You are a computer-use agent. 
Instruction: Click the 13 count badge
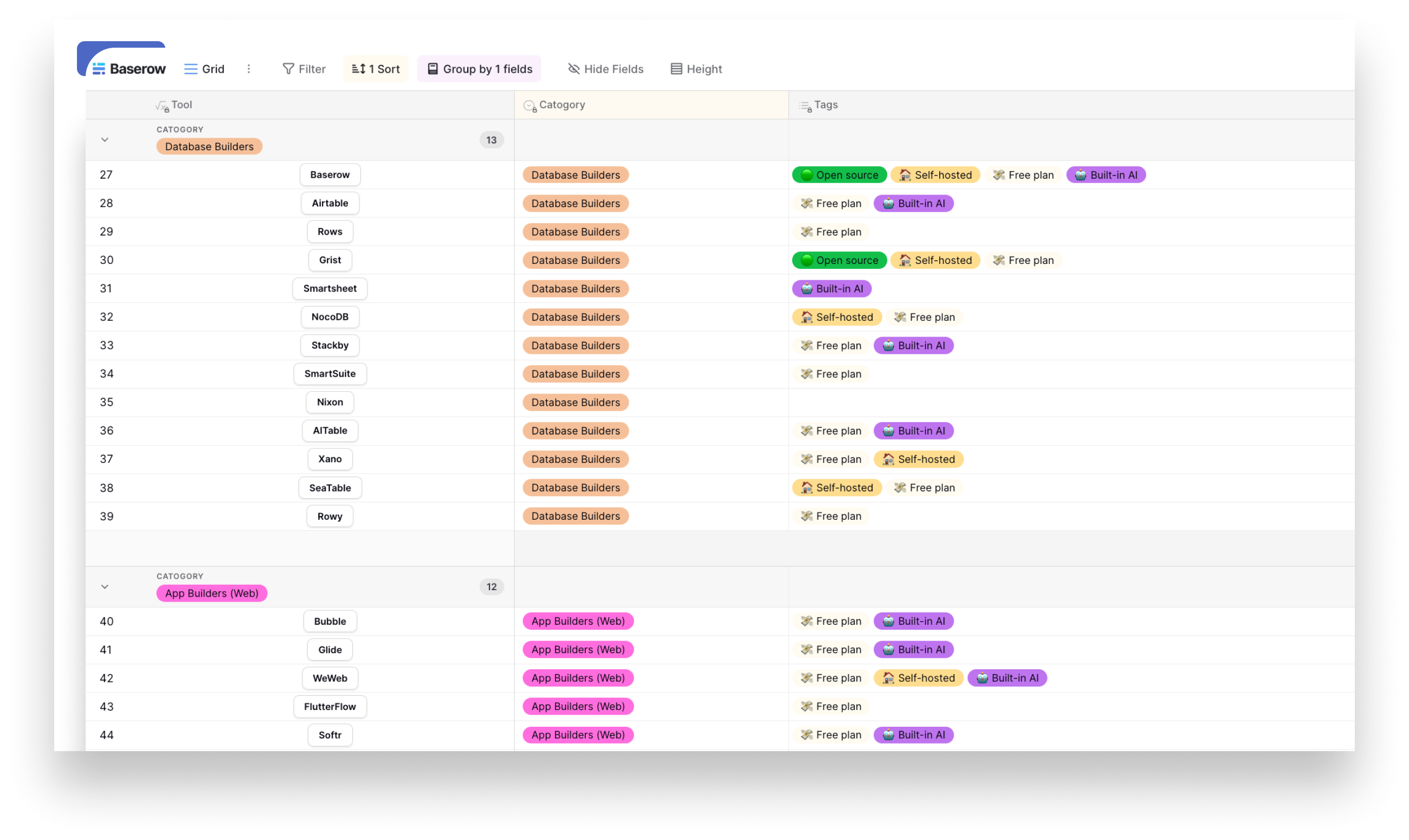(x=491, y=140)
